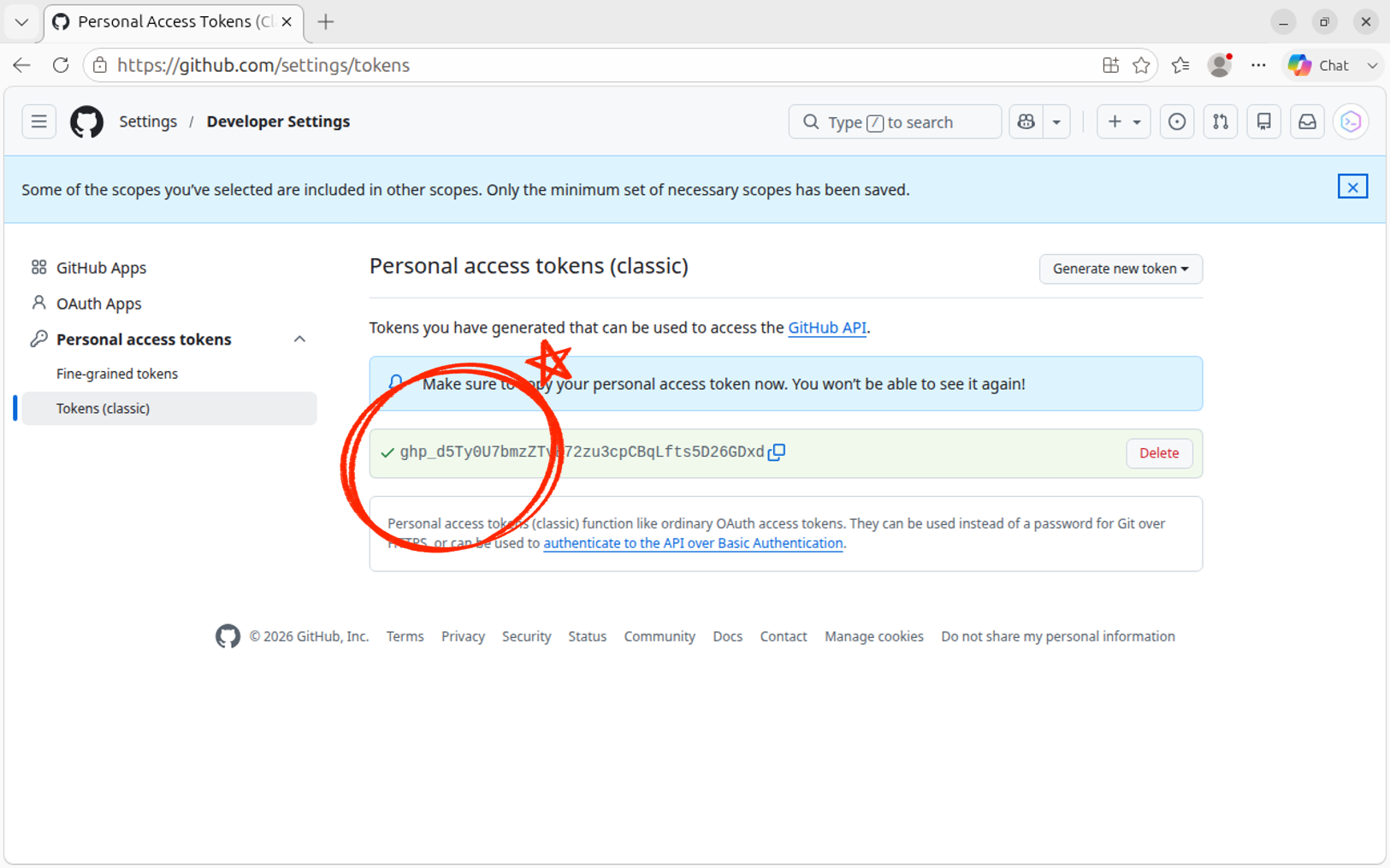1390x868 pixels.
Task: Dismiss the scopes notice banner
Action: click(1352, 187)
